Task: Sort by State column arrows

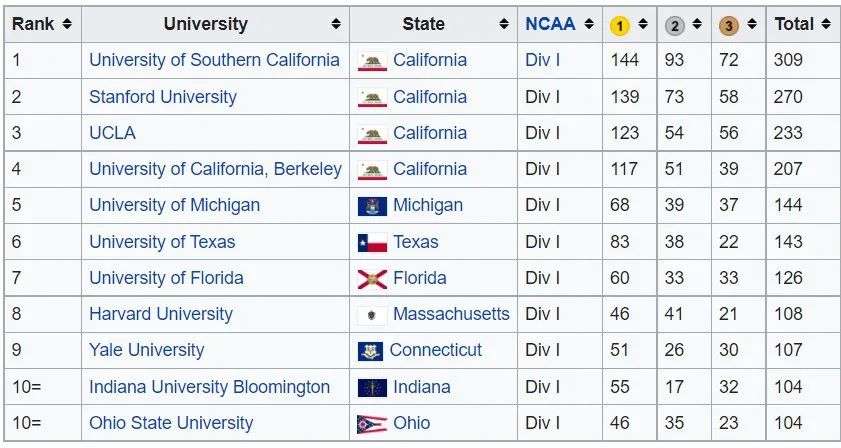Action: click(x=504, y=24)
